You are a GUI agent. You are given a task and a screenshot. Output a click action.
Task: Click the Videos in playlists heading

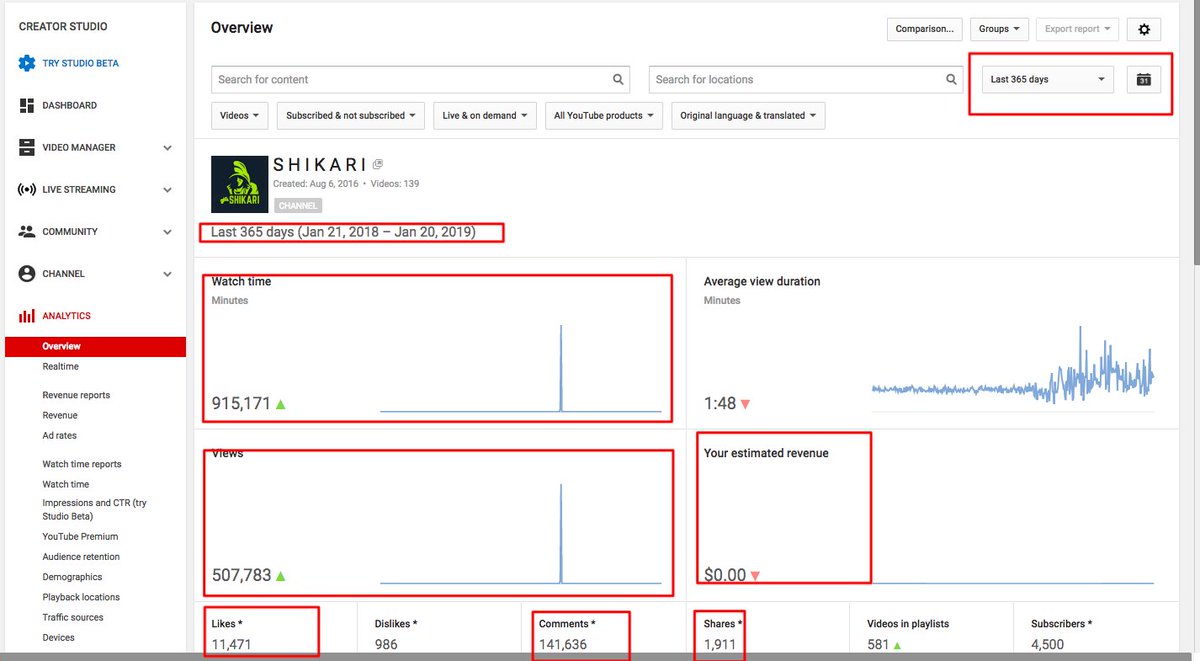(x=908, y=624)
